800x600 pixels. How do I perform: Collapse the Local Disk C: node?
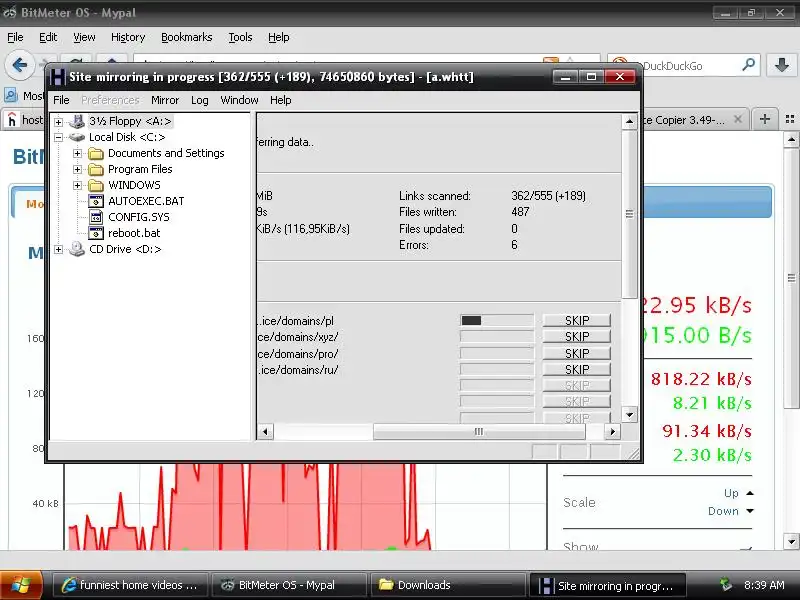(59, 137)
